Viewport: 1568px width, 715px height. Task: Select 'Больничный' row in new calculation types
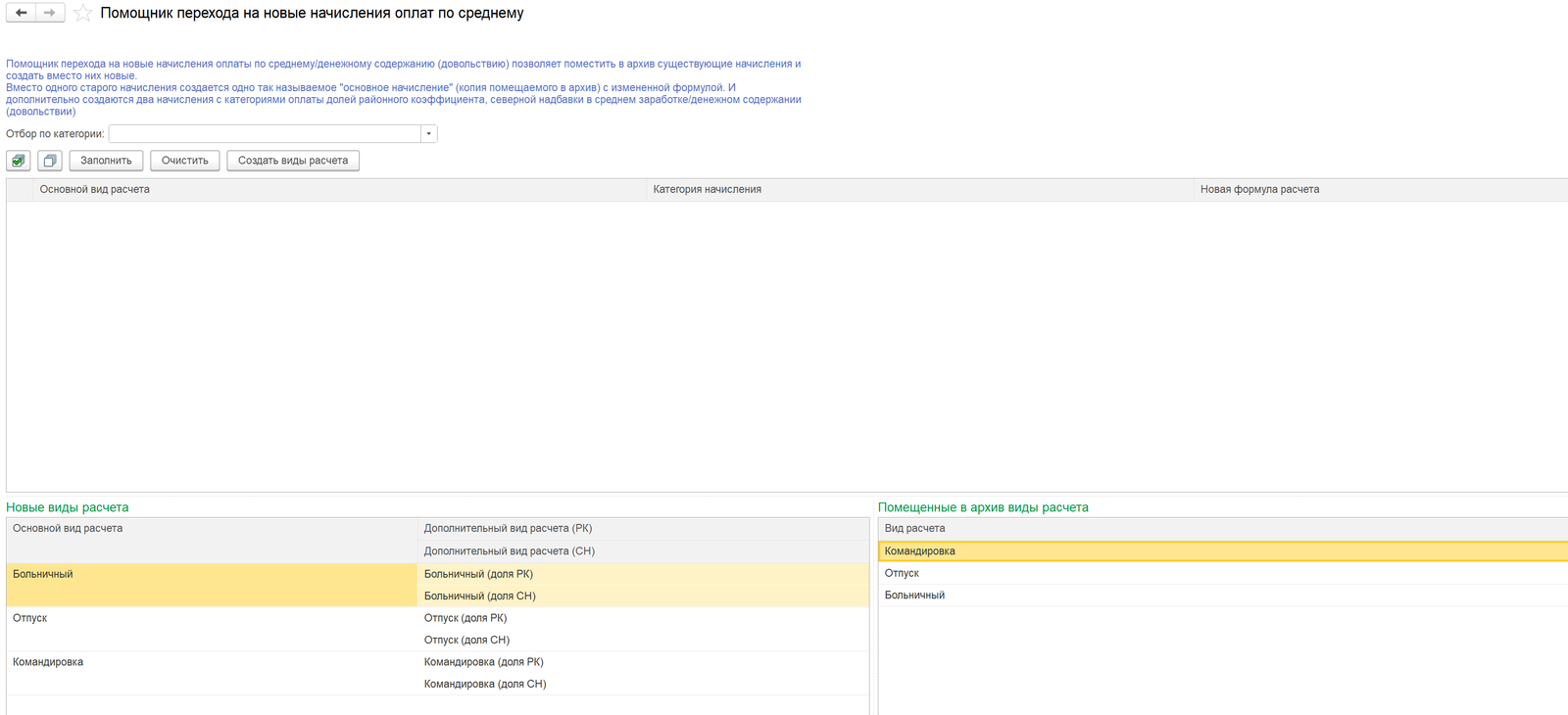pyautogui.click(x=43, y=575)
